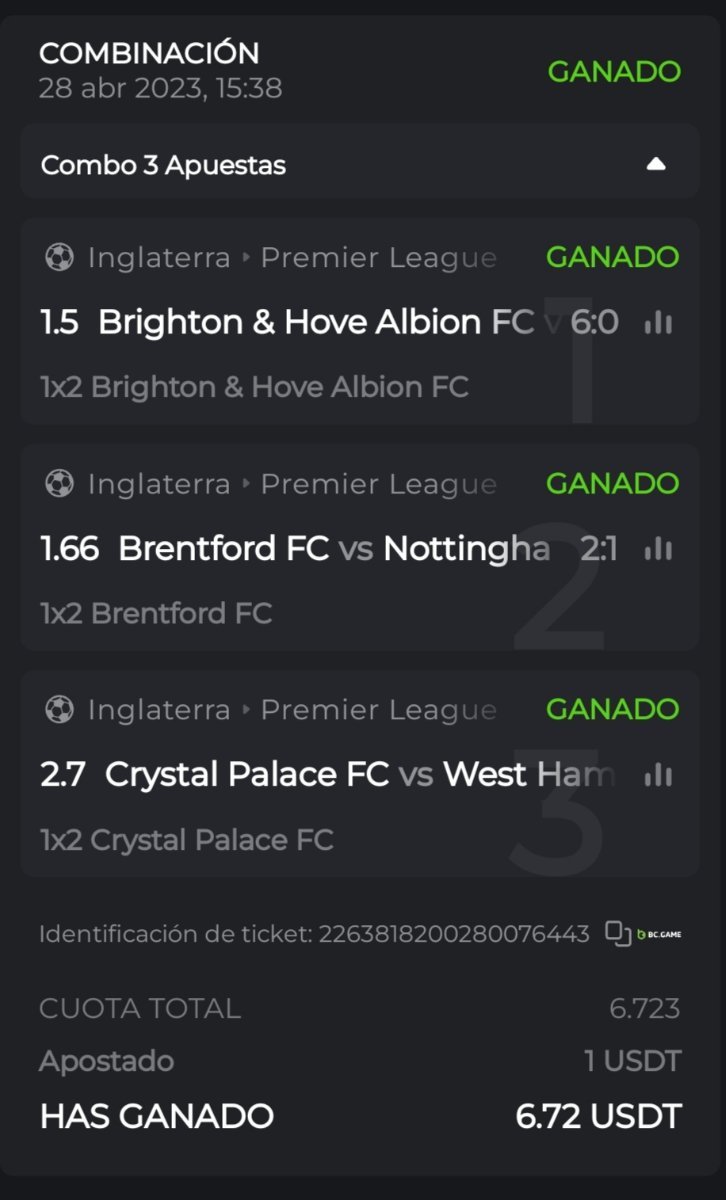Click the BC.GAME logo
This screenshot has width=726, height=1200.
tap(659, 934)
